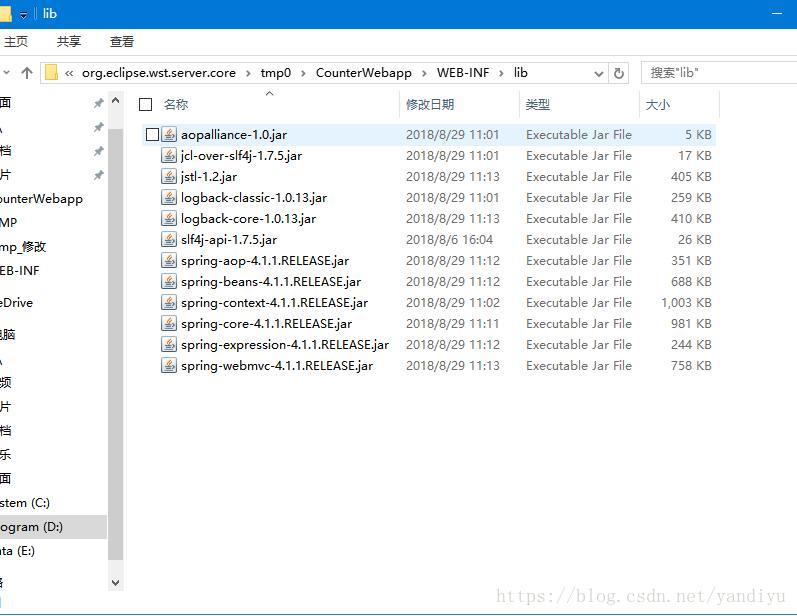The height and width of the screenshot is (616, 797).
Task: Click inside the 搜索"lib" search box
Action: pyautogui.click(x=719, y=73)
